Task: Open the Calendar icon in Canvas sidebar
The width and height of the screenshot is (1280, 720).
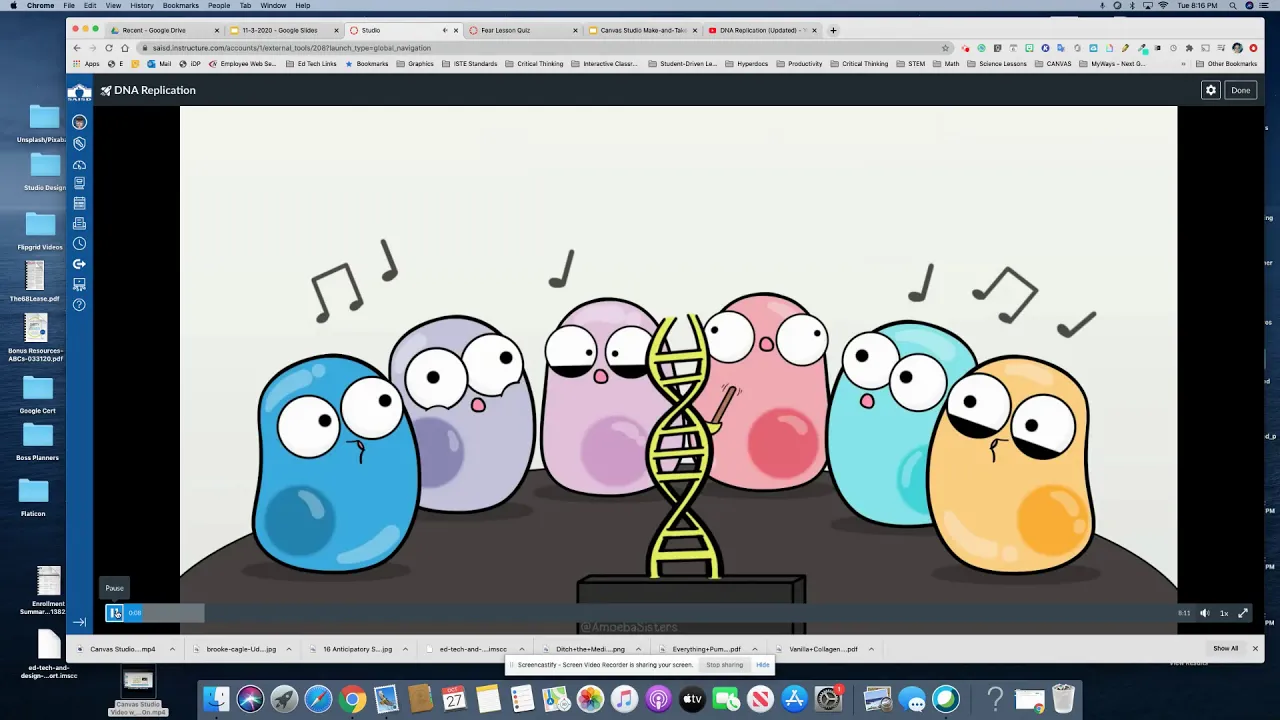Action: pos(79,203)
